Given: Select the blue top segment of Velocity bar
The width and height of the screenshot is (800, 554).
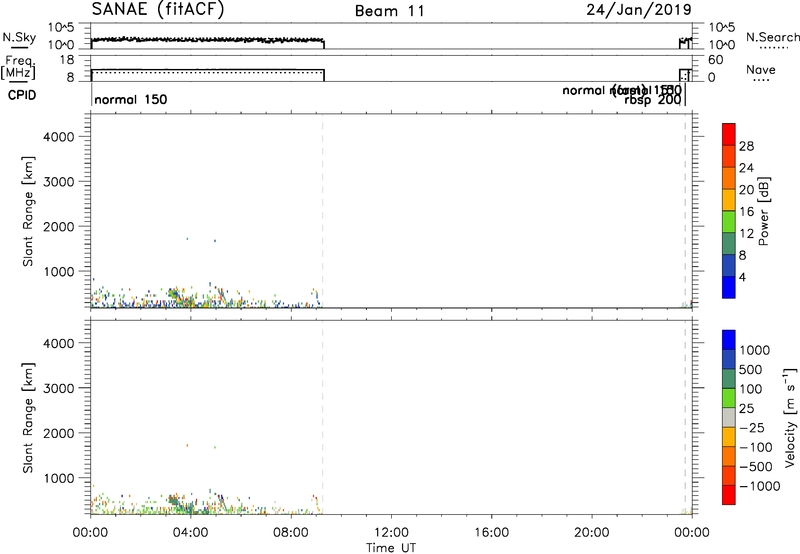Looking at the screenshot, I should click(x=729, y=340).
